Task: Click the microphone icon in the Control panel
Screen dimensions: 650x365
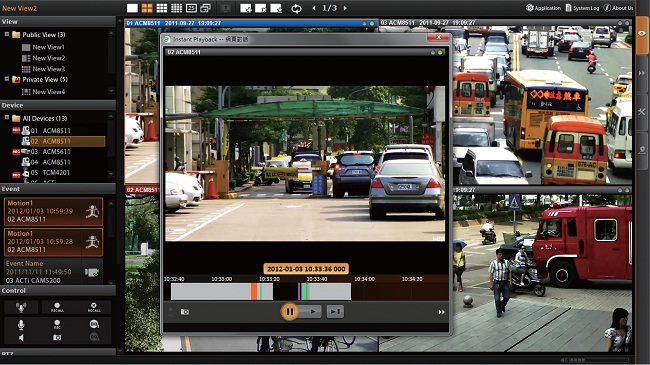Action: pyautogui.click(x=21, y=324)
